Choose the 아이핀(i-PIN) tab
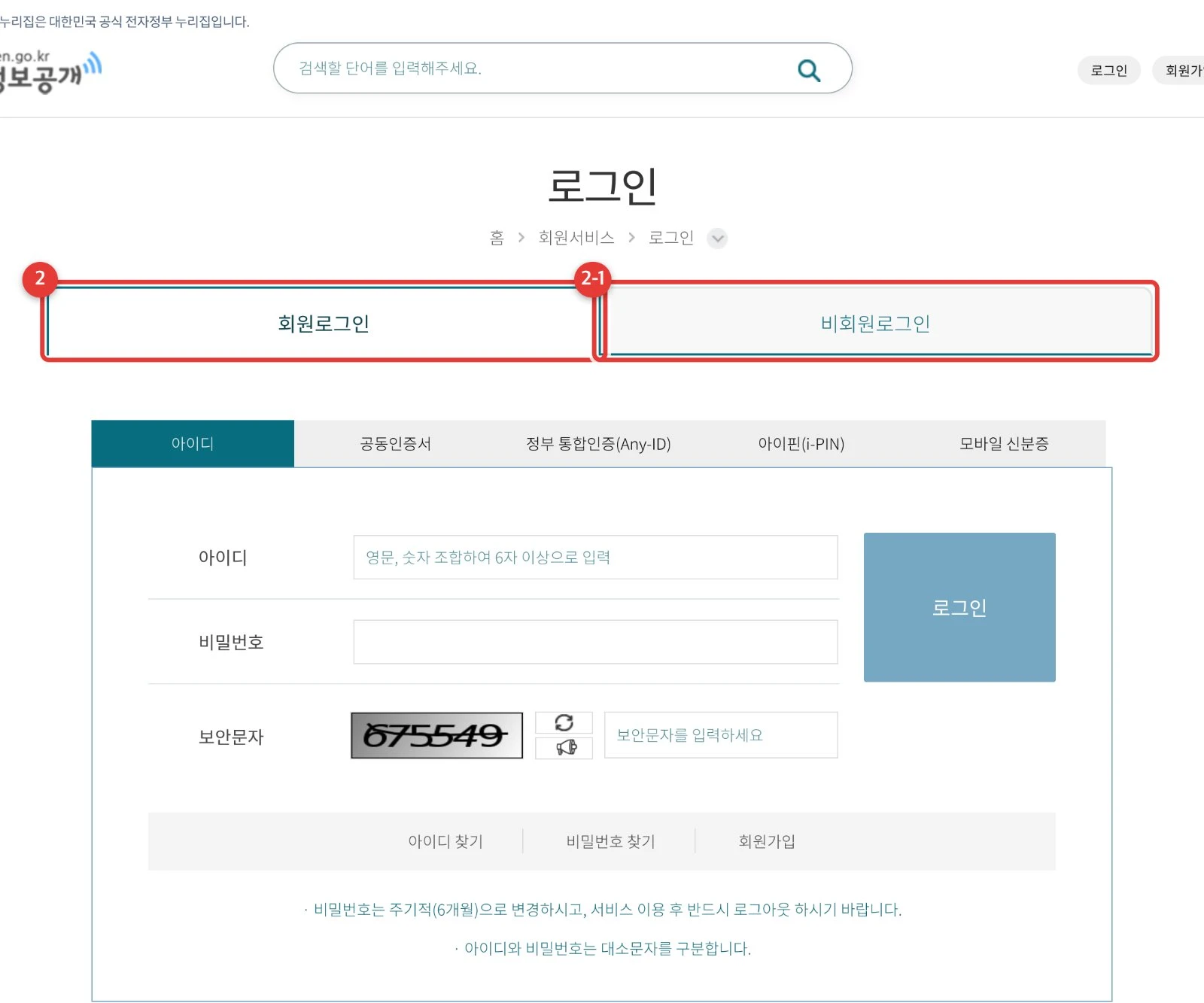The width and height of the screenshot is (1204, 1003). pyautogui.click(x=801, y=444)
